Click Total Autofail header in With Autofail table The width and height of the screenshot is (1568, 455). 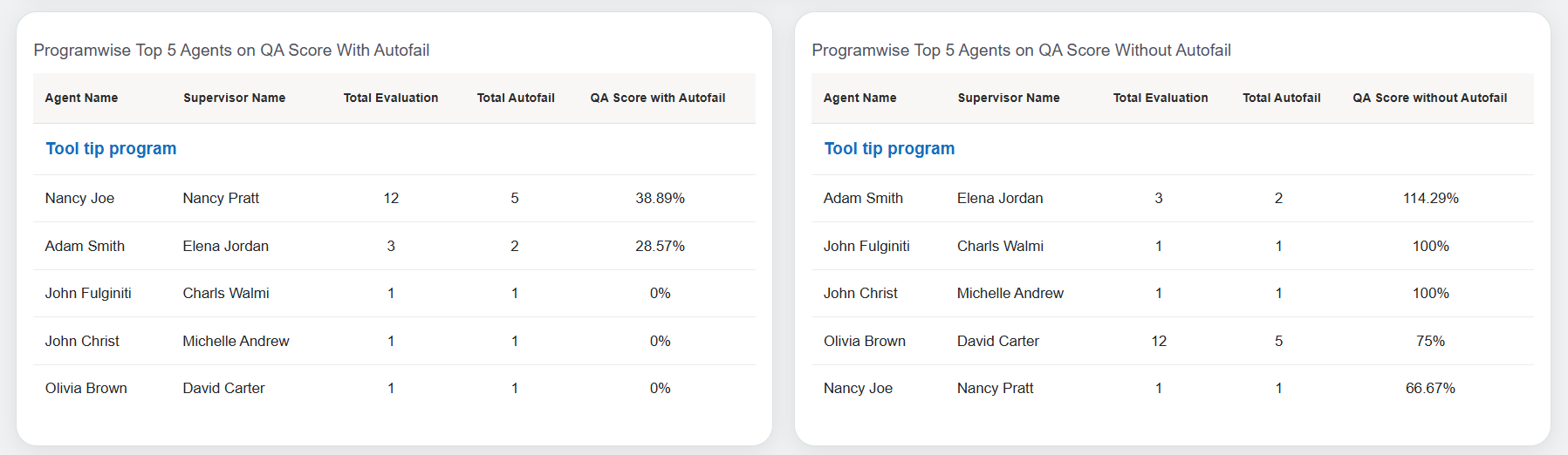515,98
